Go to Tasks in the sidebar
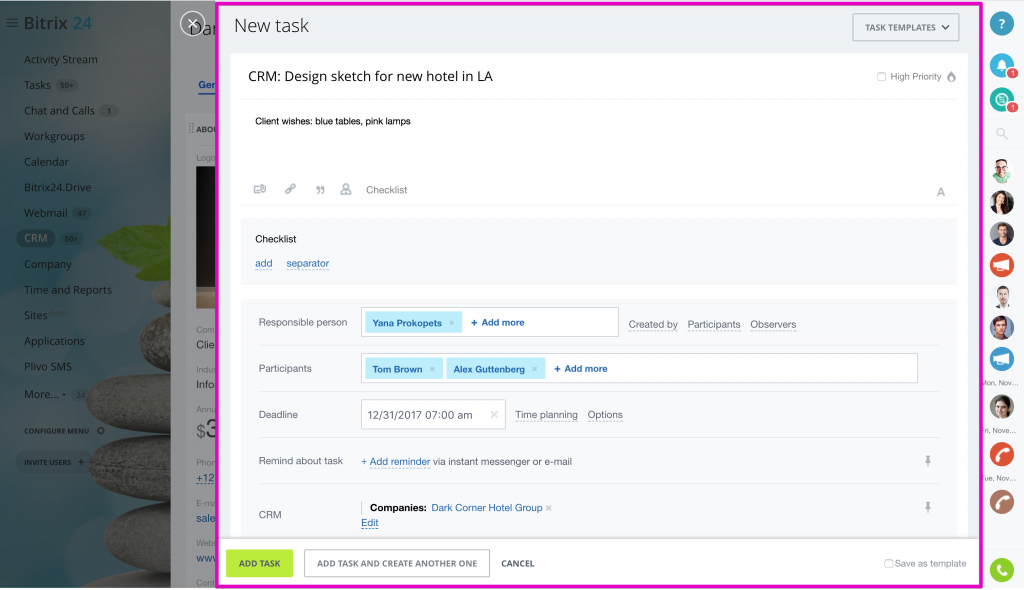1024x590 pixels. 37,85
